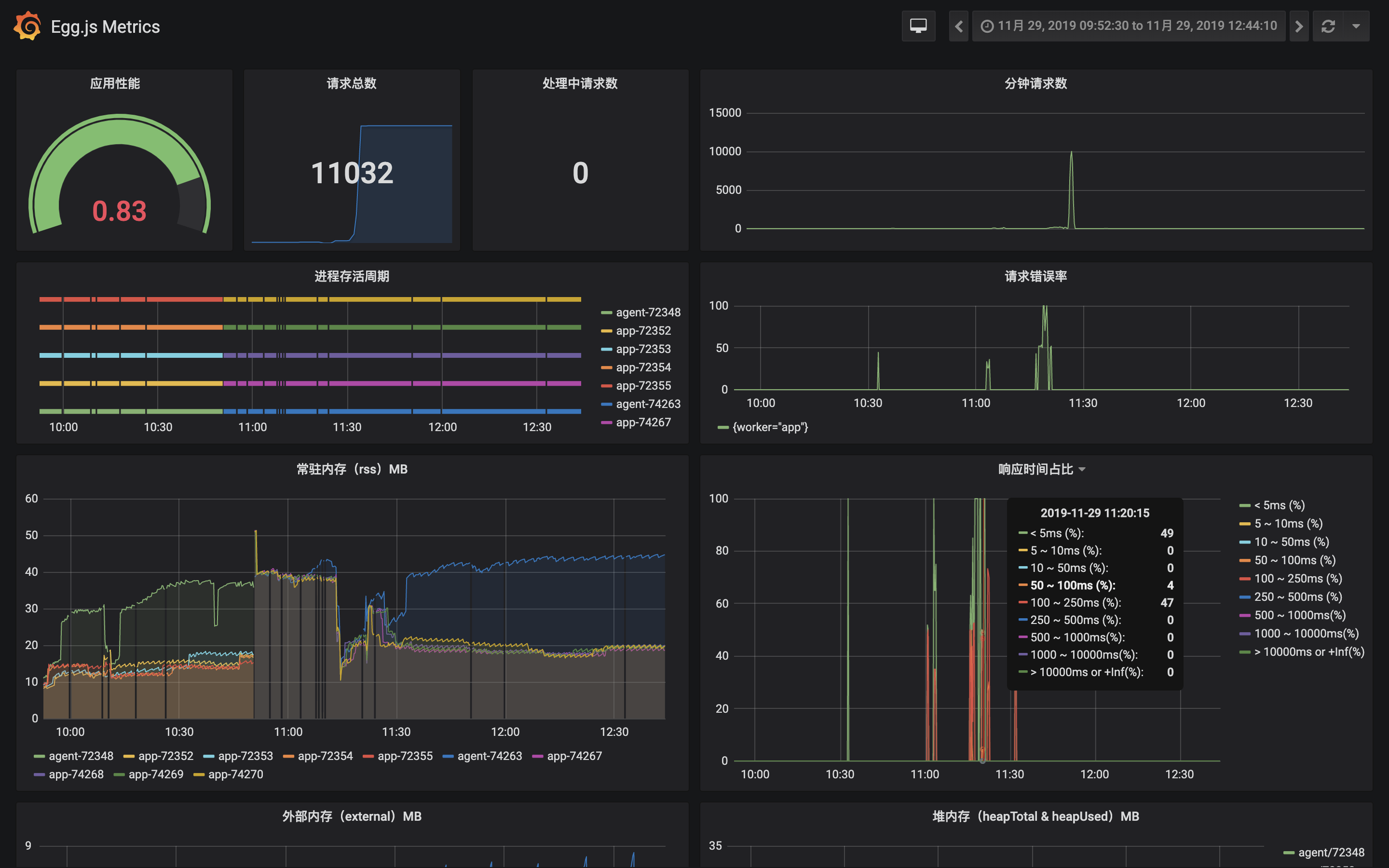The height and width of the screenshot is (868, 1389).
Task: Click the cycle view mode monitor icon
Action: pos(918,26)
